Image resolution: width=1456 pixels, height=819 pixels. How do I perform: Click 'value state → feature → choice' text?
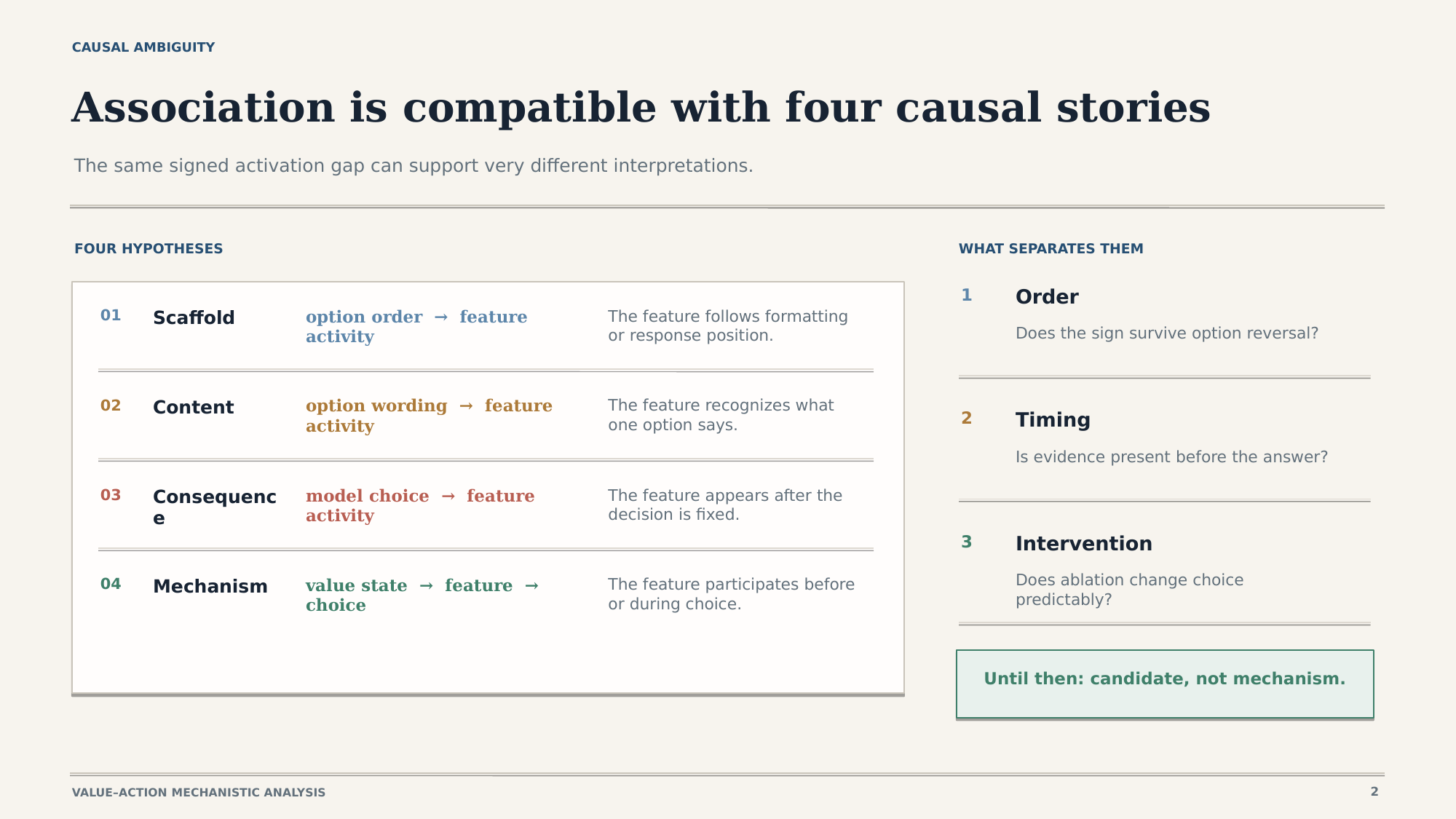coord(422,596)
